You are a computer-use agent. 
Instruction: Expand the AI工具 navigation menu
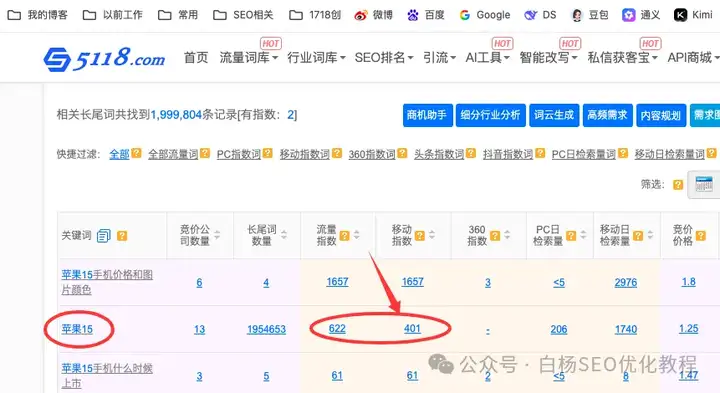(x=488, y=58)
